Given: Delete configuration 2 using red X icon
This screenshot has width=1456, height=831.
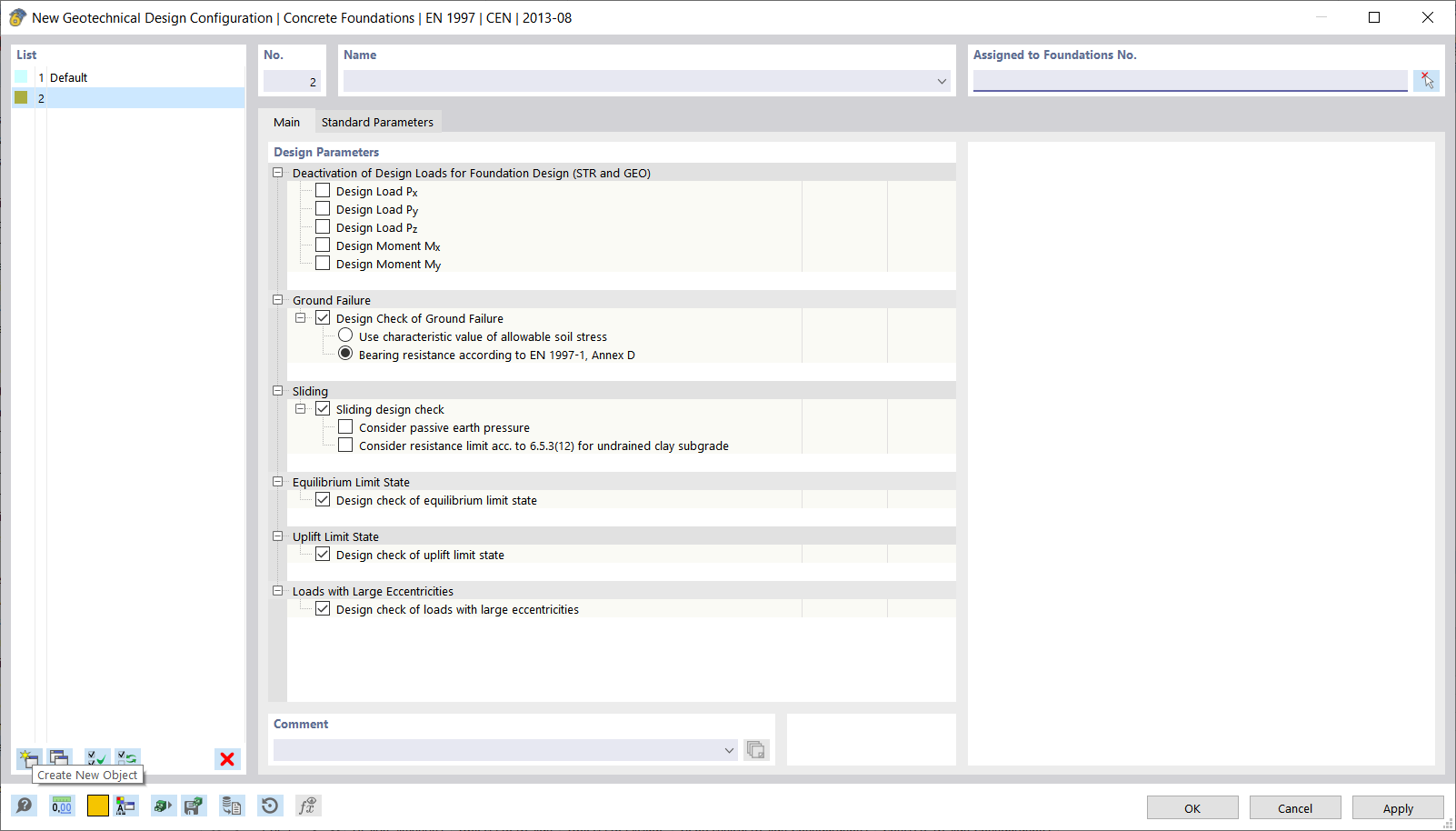Looking at the screenshot, I should 227,758.
